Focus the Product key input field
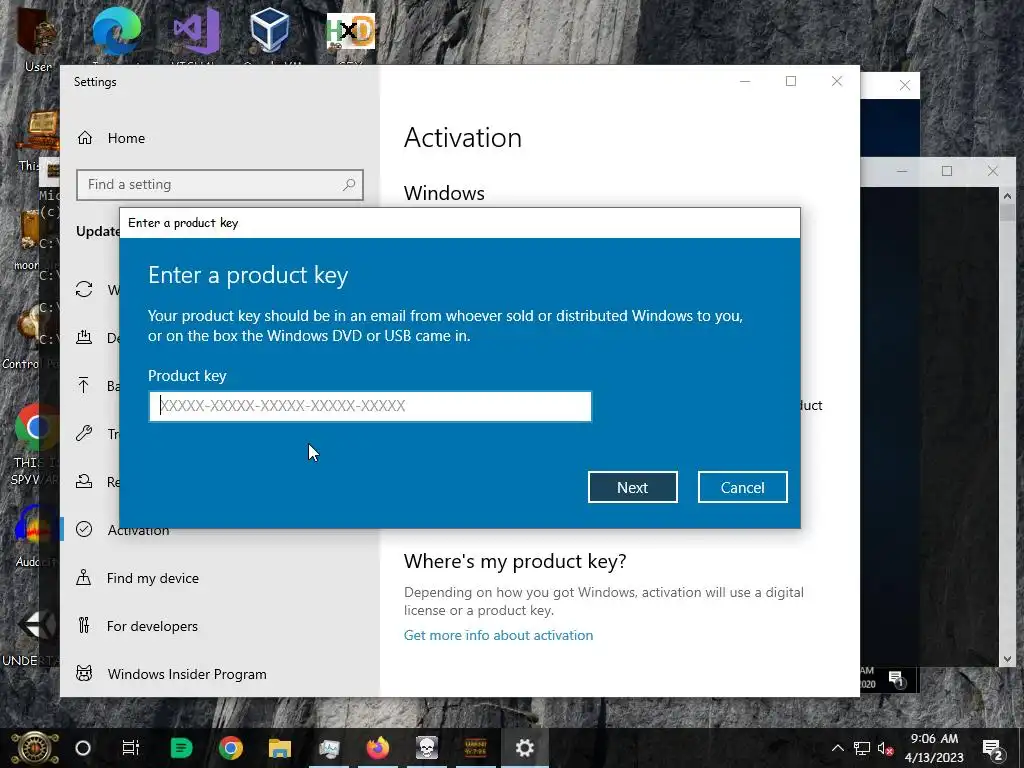Viewport: 1024px width, 768px height. pos(370,406)
